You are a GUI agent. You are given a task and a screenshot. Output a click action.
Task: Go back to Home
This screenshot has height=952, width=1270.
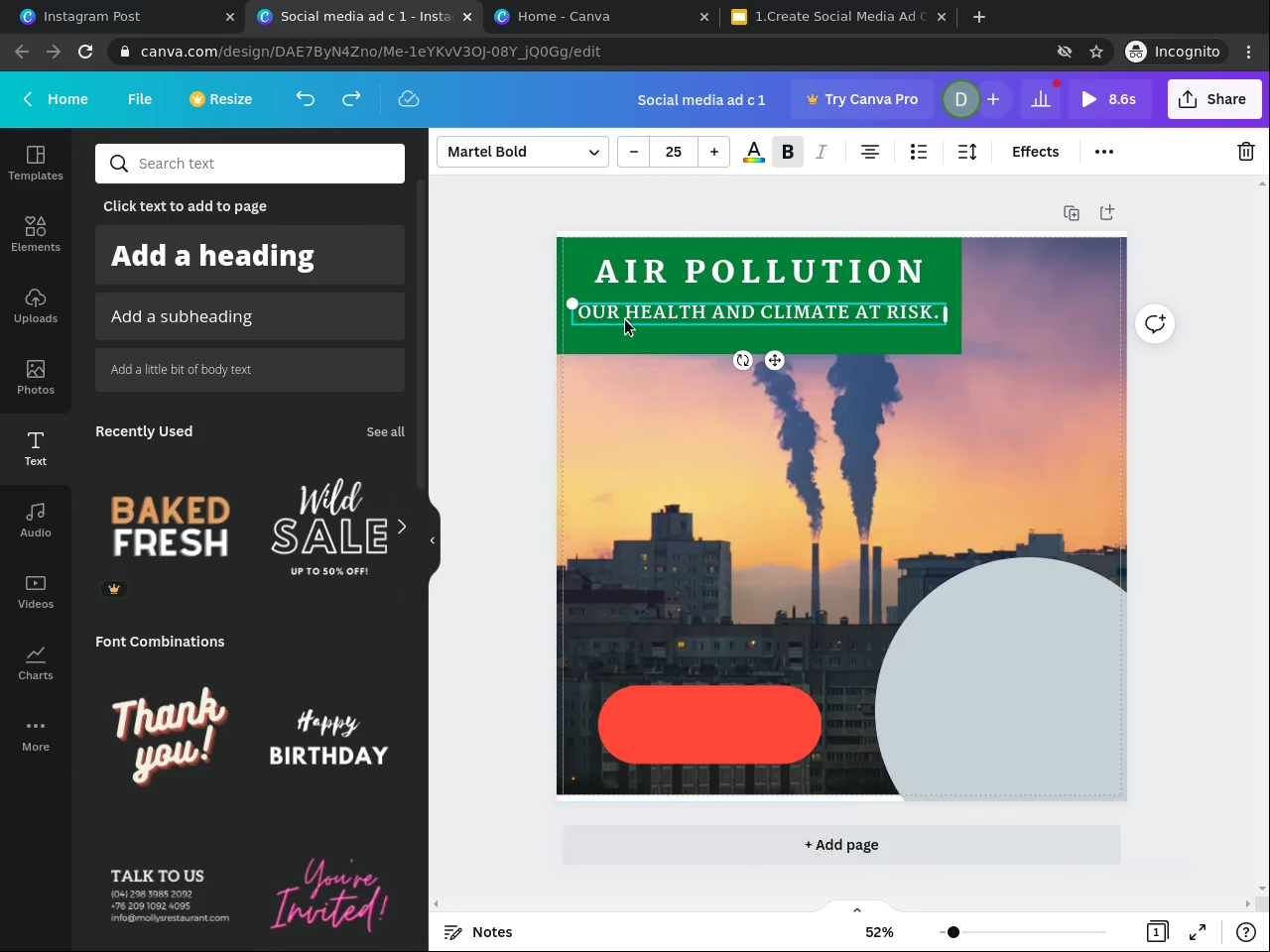point(56,99)
